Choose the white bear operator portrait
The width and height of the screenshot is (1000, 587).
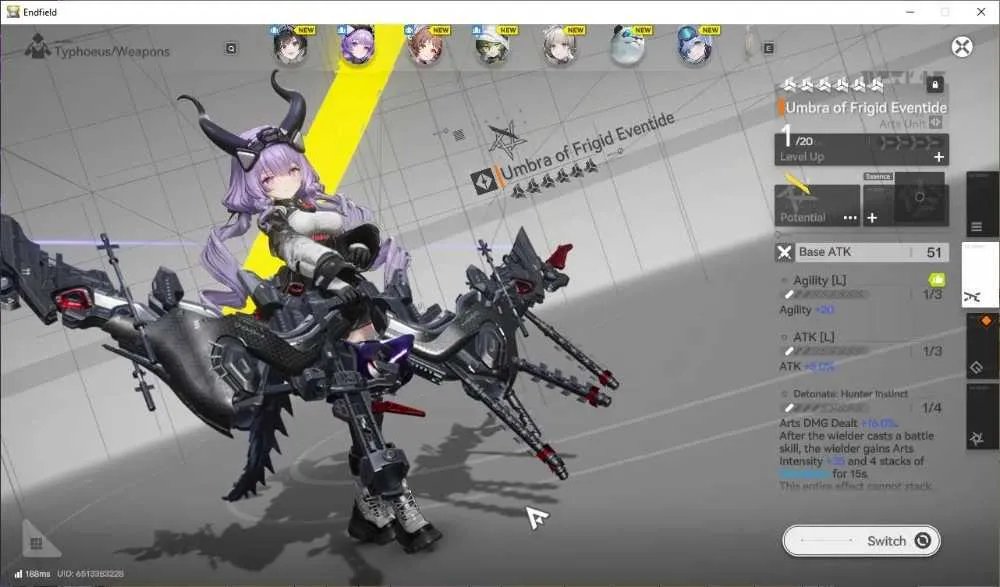(x=627, y=47)
